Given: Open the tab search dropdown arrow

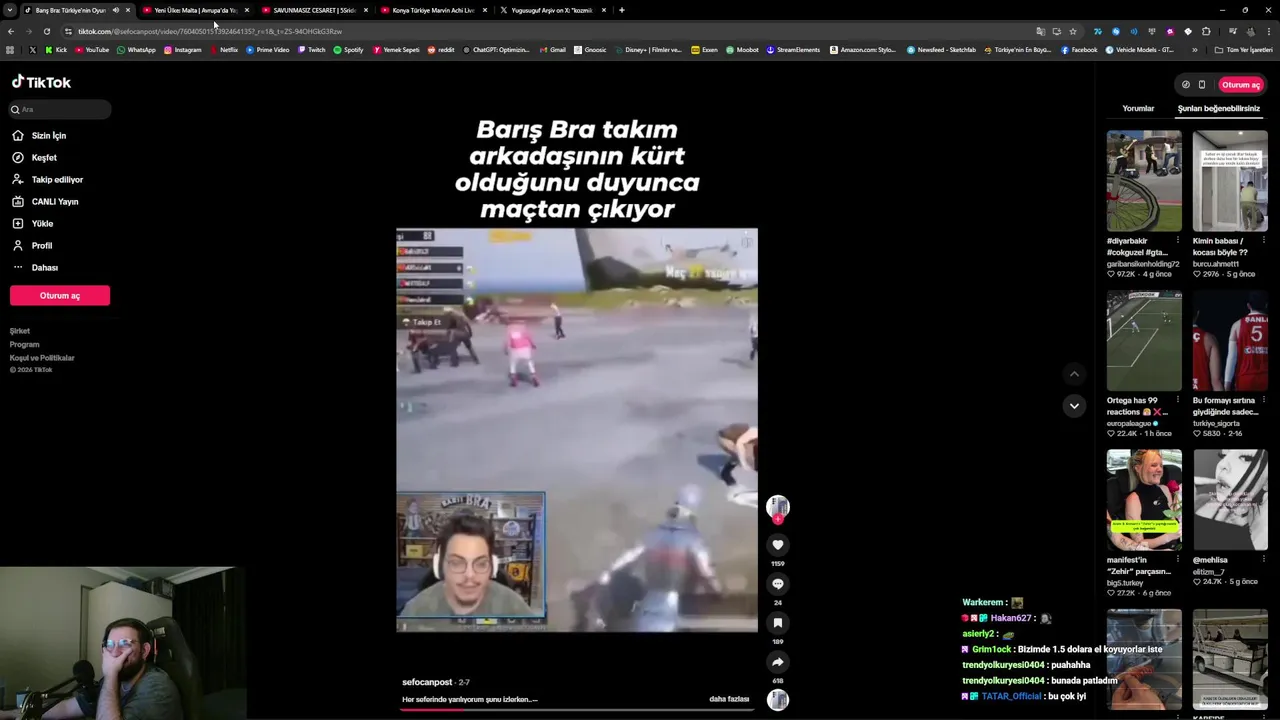Looking at the screenshot, I should point(9,10).
